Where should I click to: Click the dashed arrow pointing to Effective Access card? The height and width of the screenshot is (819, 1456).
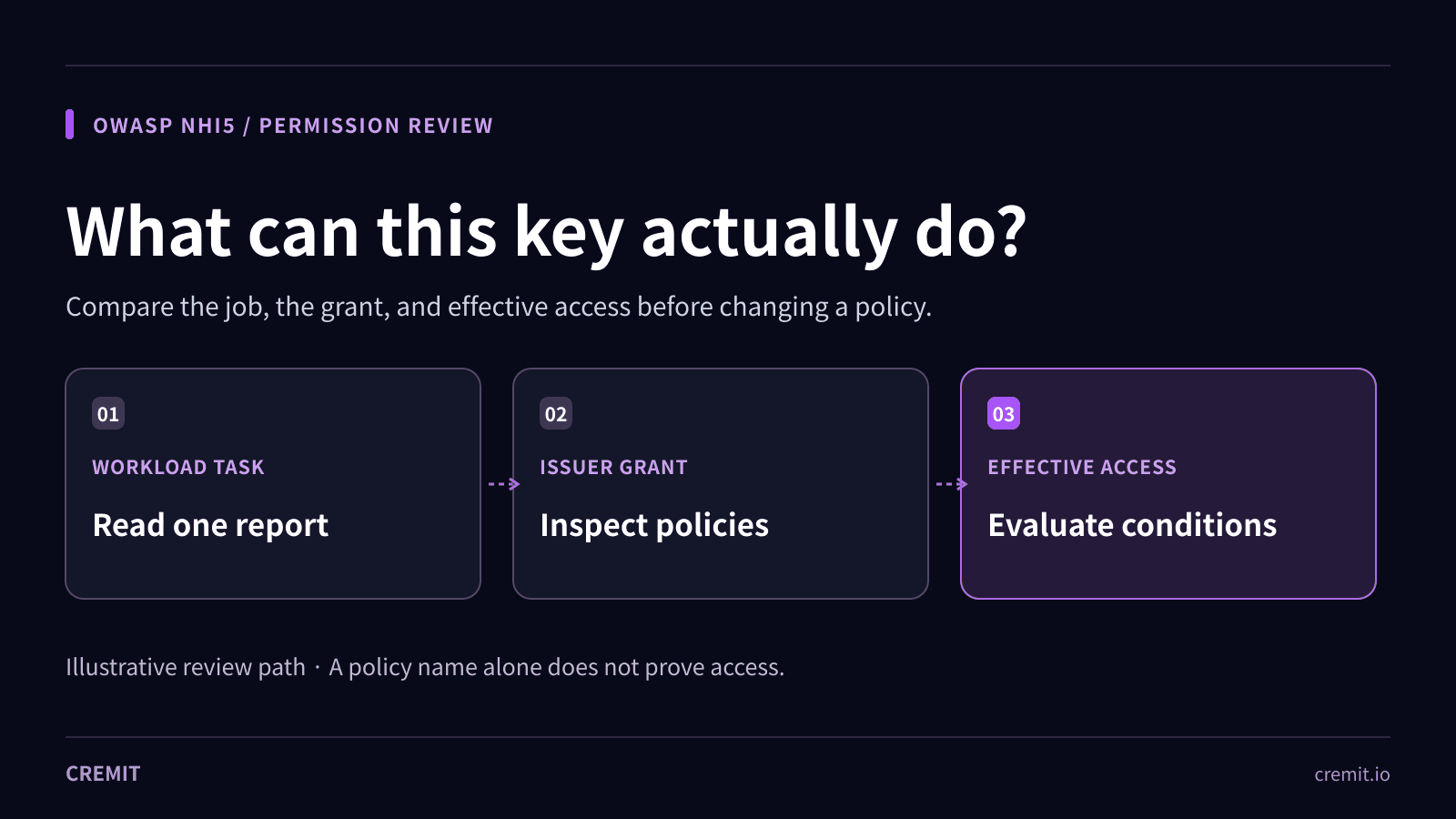click(952, 484)
